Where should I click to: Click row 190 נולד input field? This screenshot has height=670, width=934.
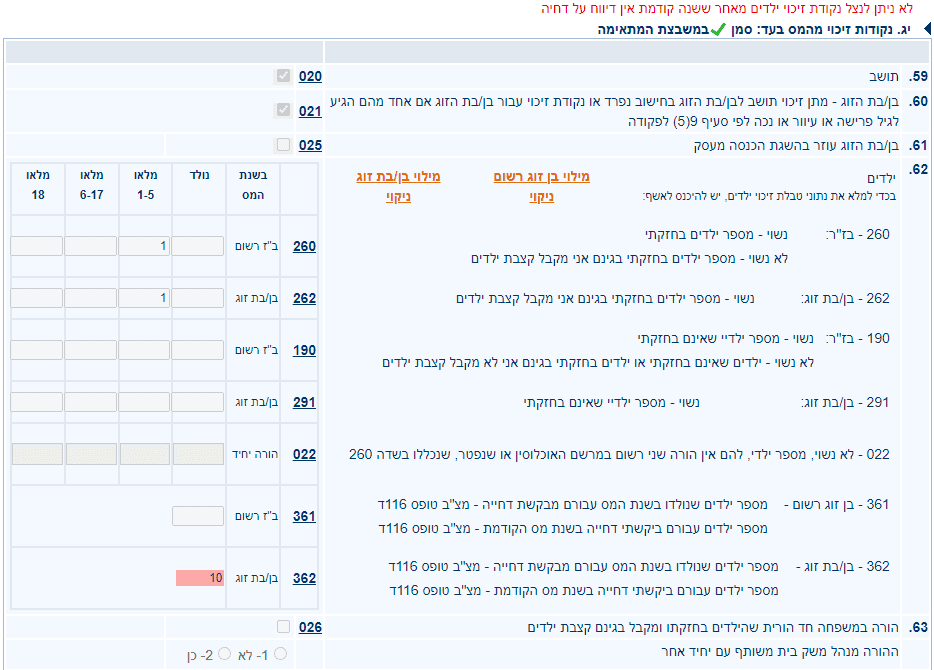198,350
